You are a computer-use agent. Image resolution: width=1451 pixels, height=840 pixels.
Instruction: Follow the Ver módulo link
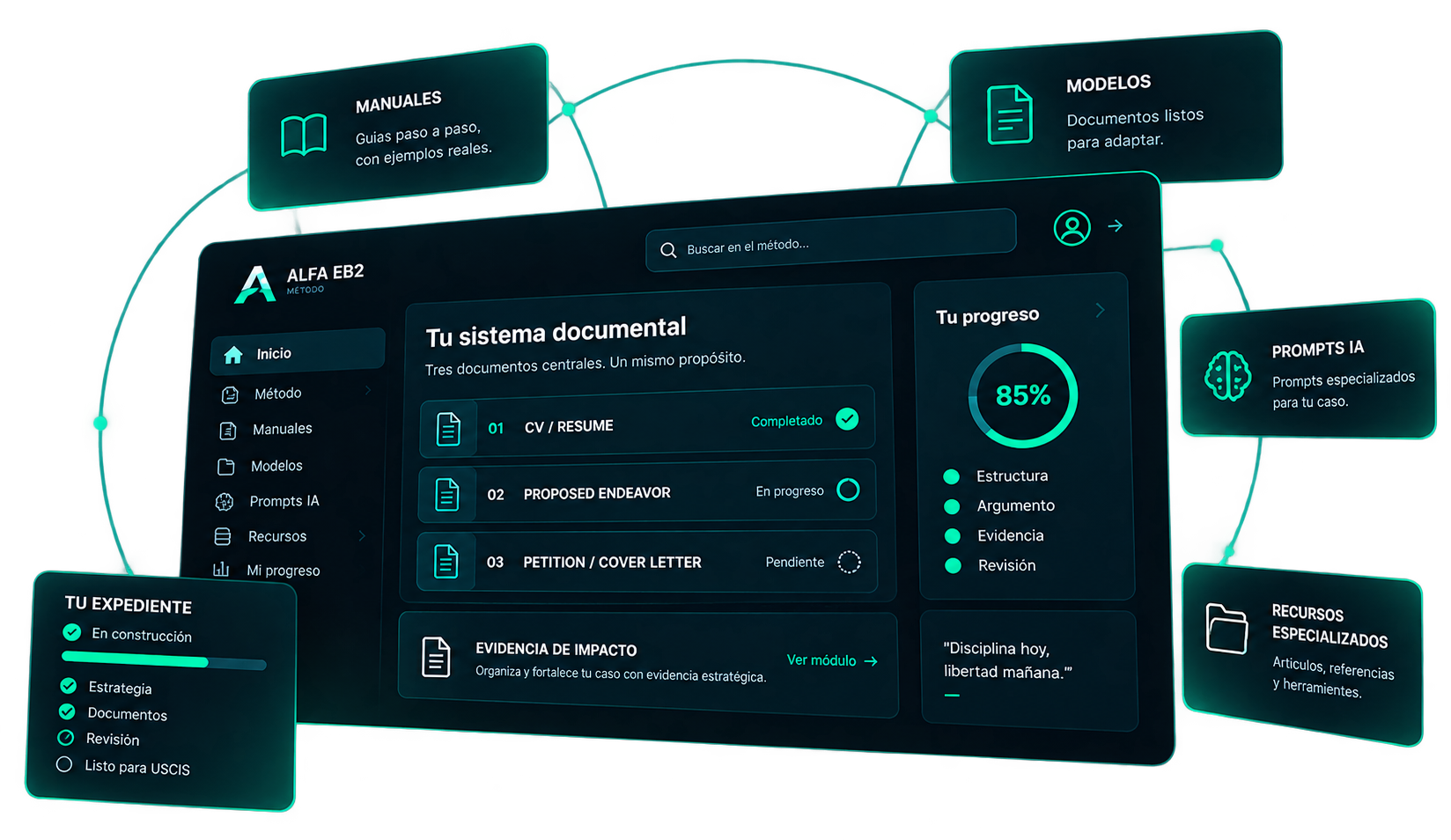click(x=832, y=660)
